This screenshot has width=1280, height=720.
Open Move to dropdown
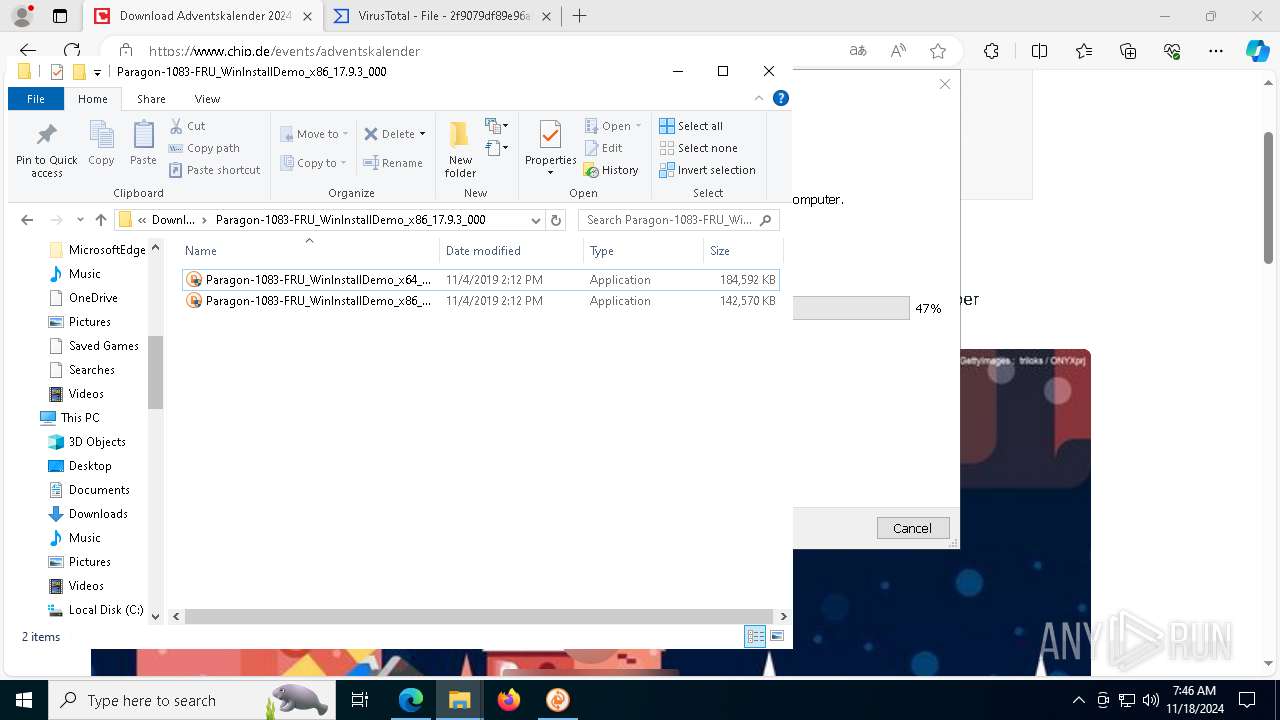click(x=314, y=134)
